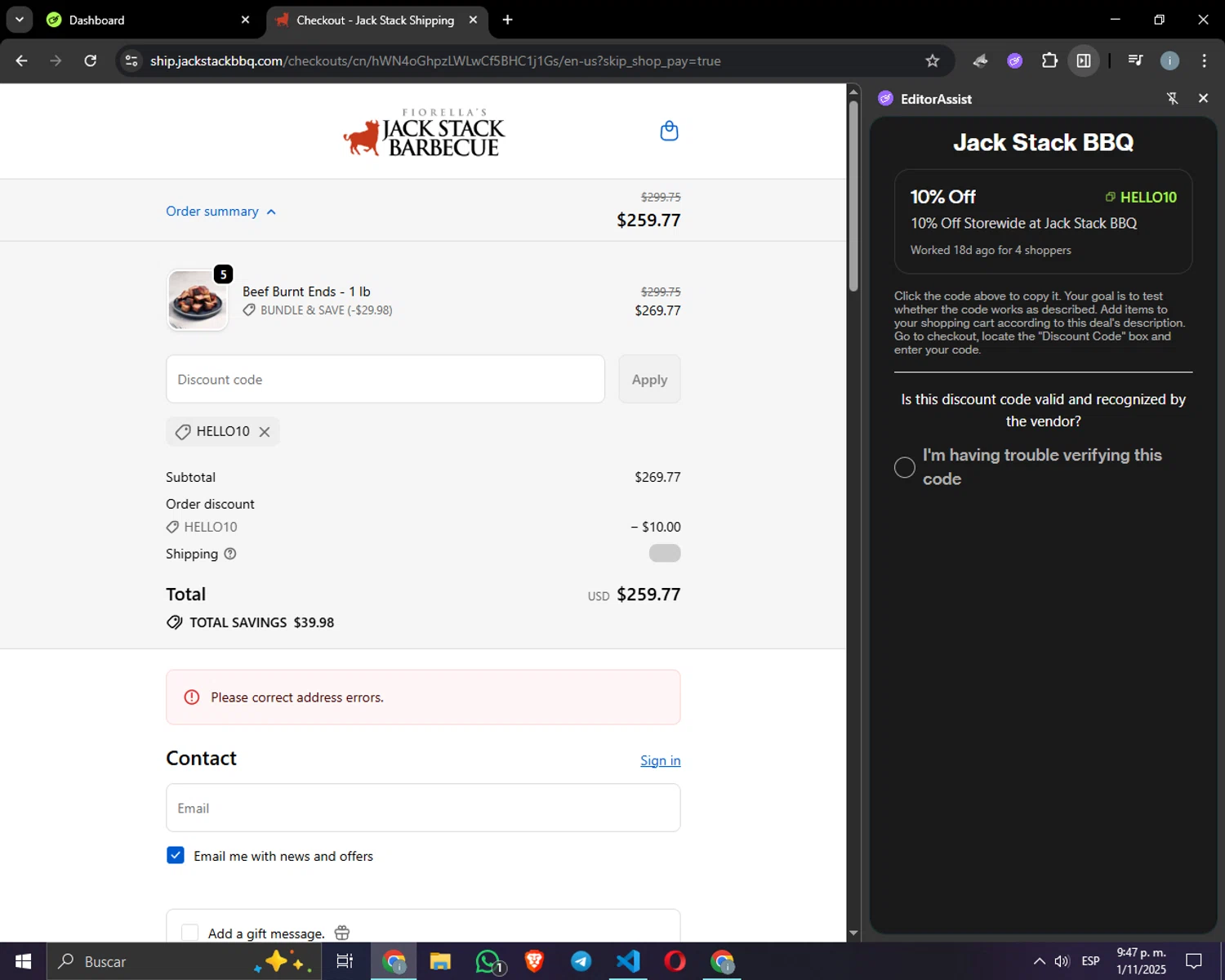Remove the applied HELLO10 discount tag
This screenshot has height=980, width=1225.
point(265,432)
